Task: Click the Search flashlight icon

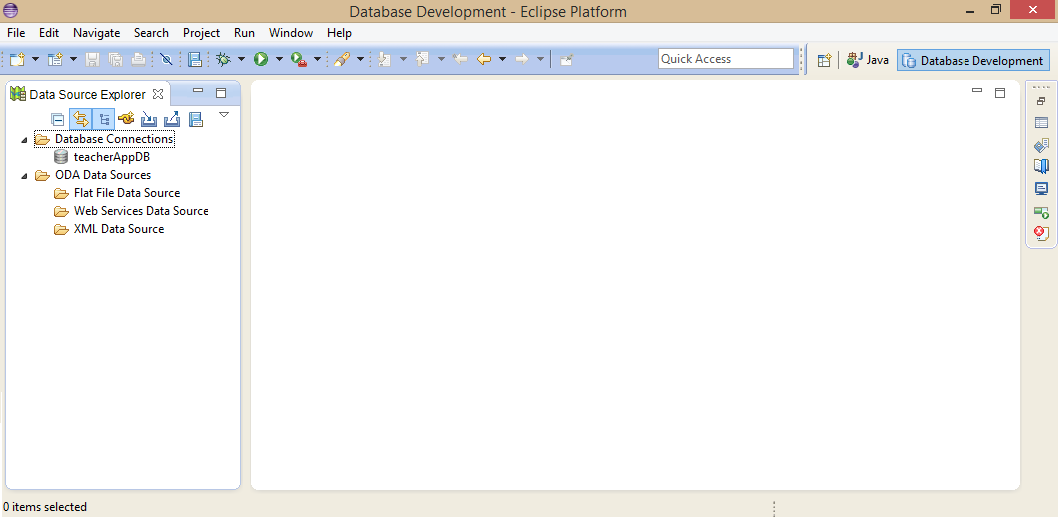Action: coord(341,59)
